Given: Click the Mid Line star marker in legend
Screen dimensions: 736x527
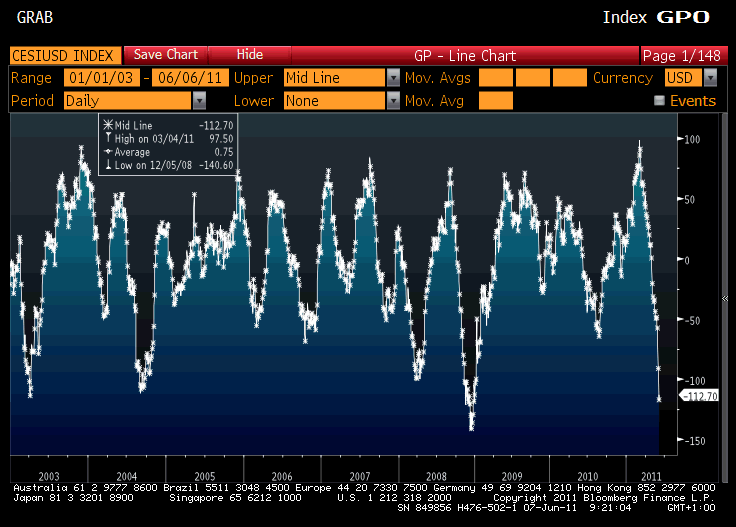Looking at the screenshot, I should [106, 126].
